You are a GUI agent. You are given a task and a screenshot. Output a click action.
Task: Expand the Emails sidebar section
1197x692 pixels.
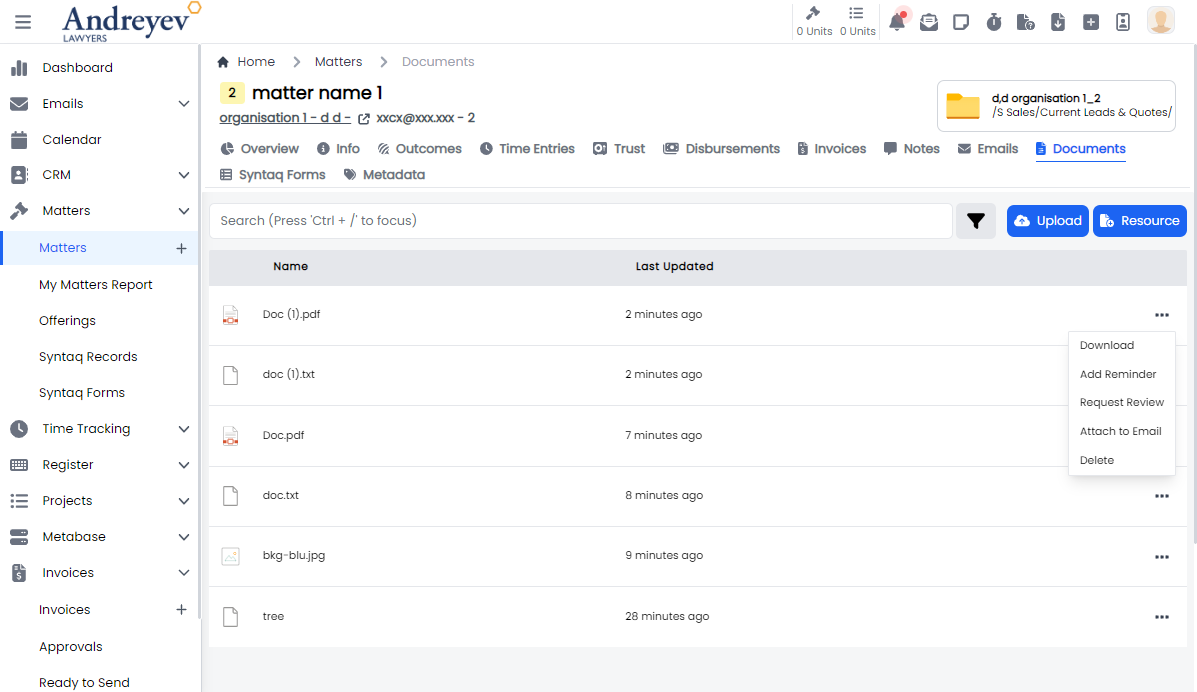point(184,104)
